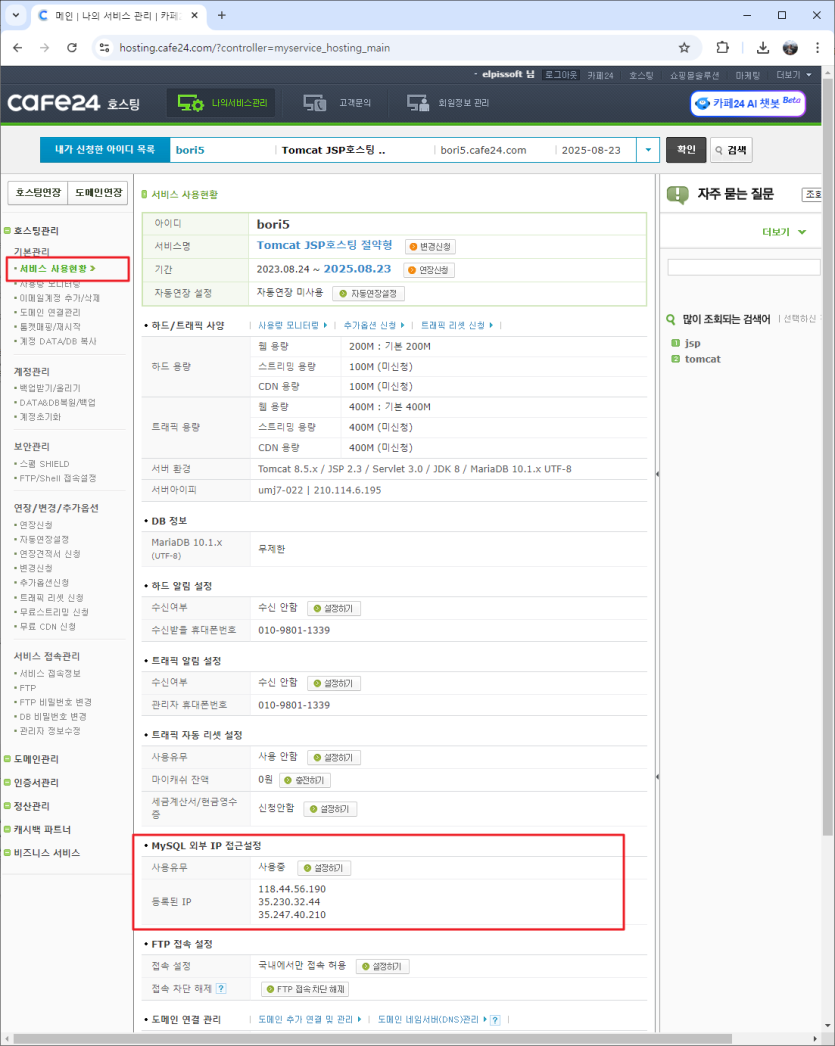Click the help icon beside 접속 차단 해제
Screen dimensions: 835x1046
221,989
